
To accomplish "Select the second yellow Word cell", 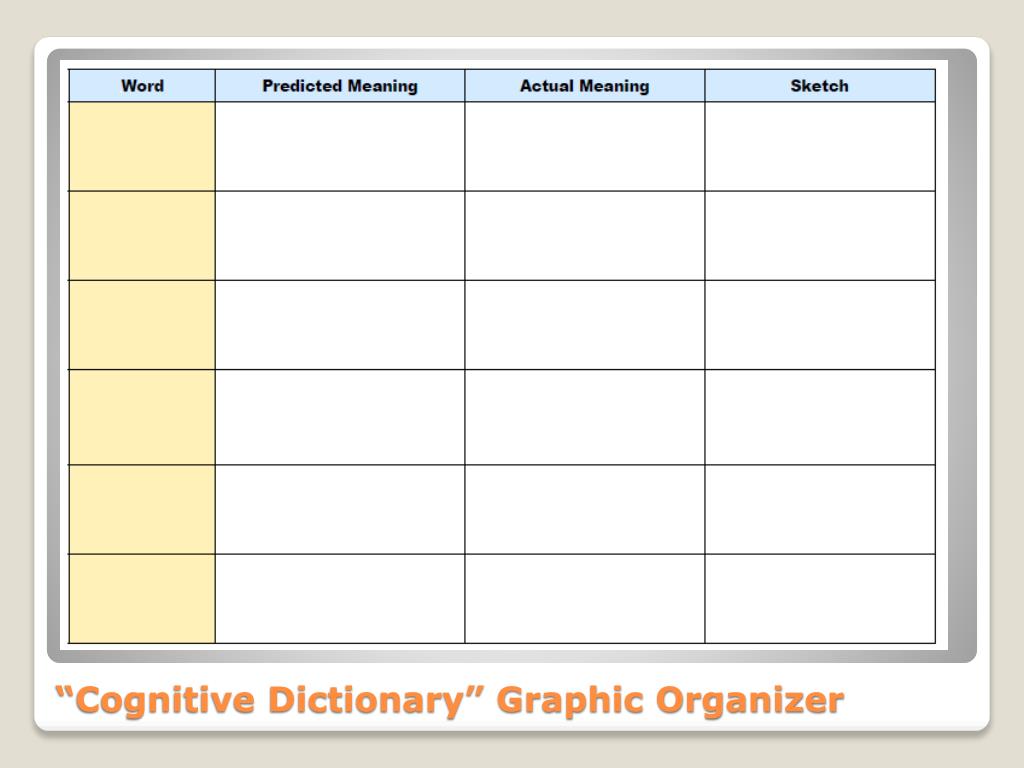I will tap(142, 236).
